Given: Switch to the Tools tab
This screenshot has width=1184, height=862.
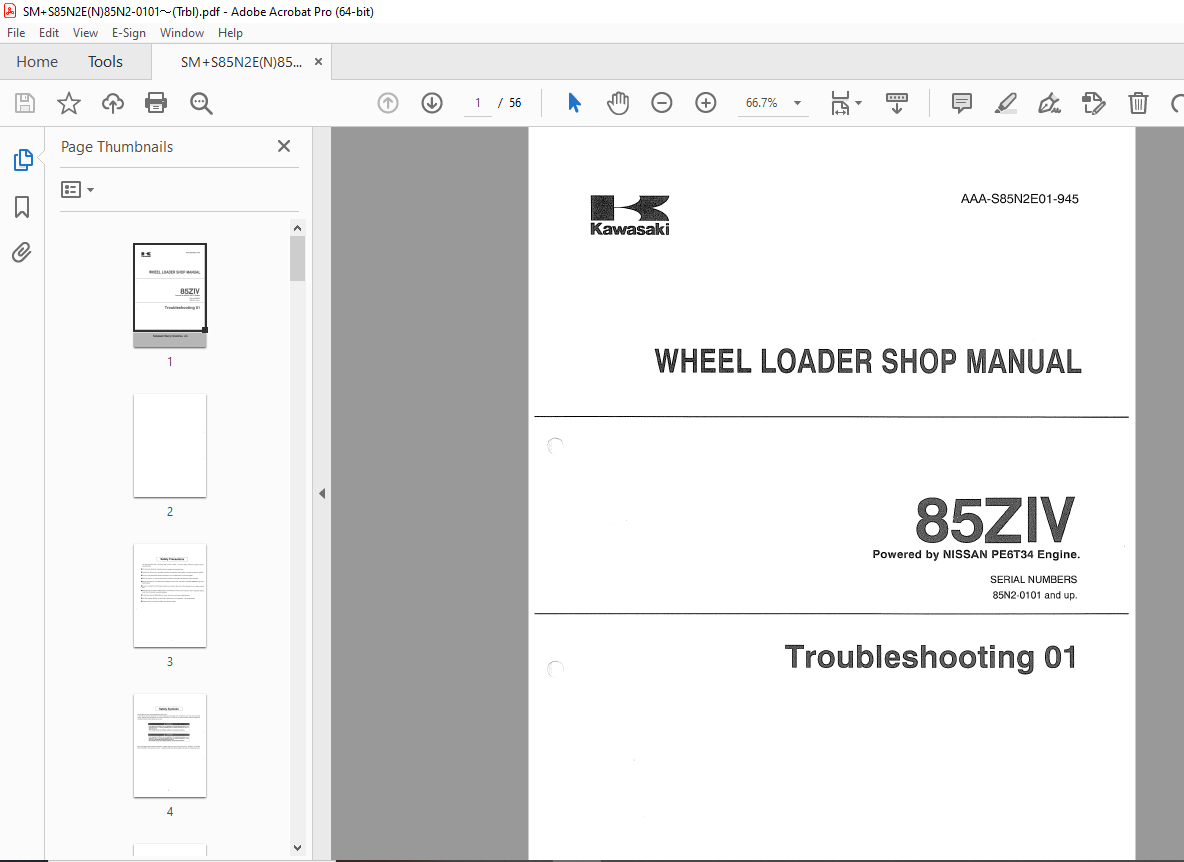Looking at the screenshot, I should click(105, 62).
